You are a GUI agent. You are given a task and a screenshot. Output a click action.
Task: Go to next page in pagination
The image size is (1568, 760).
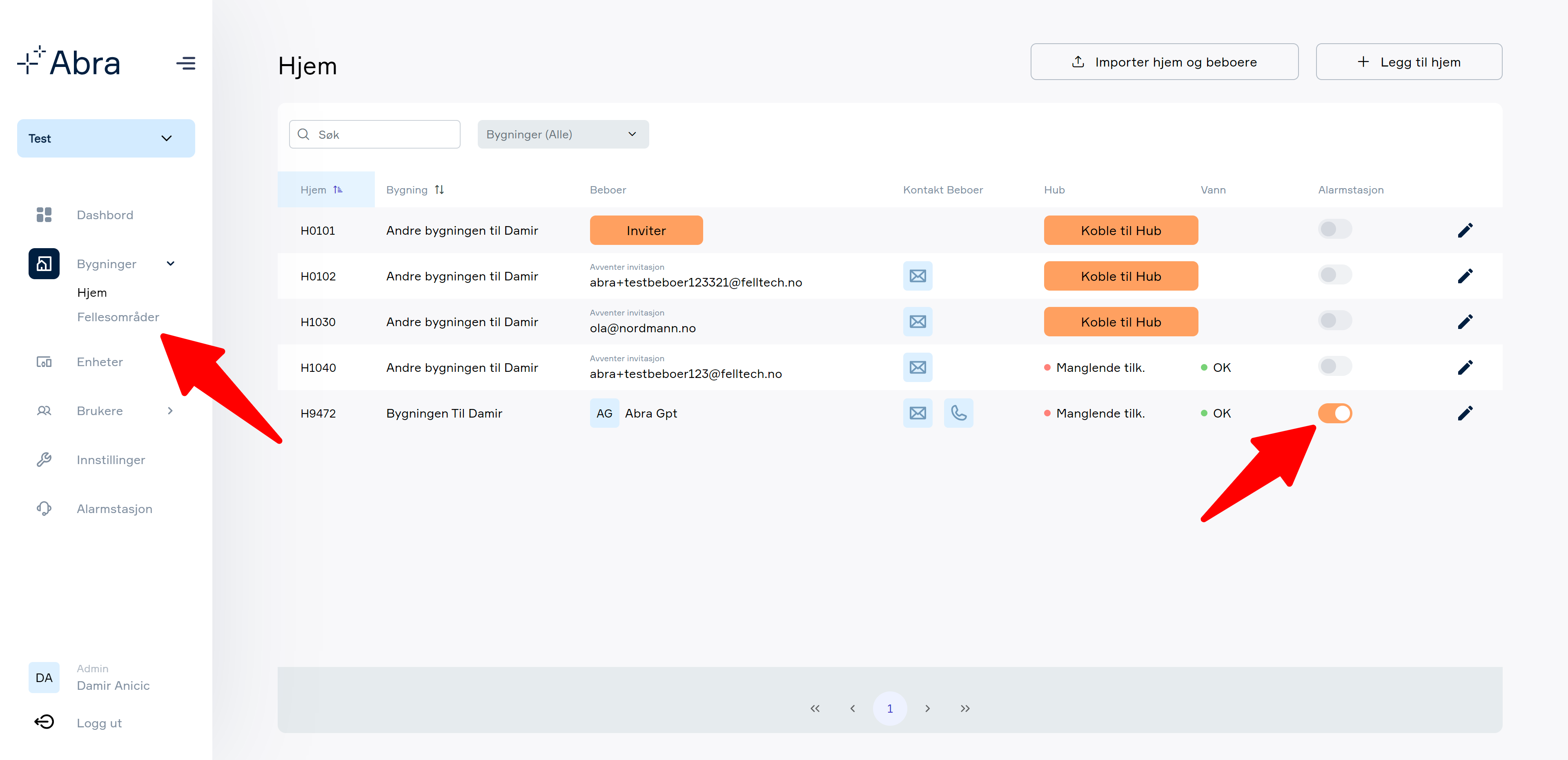tap(927, 708)
